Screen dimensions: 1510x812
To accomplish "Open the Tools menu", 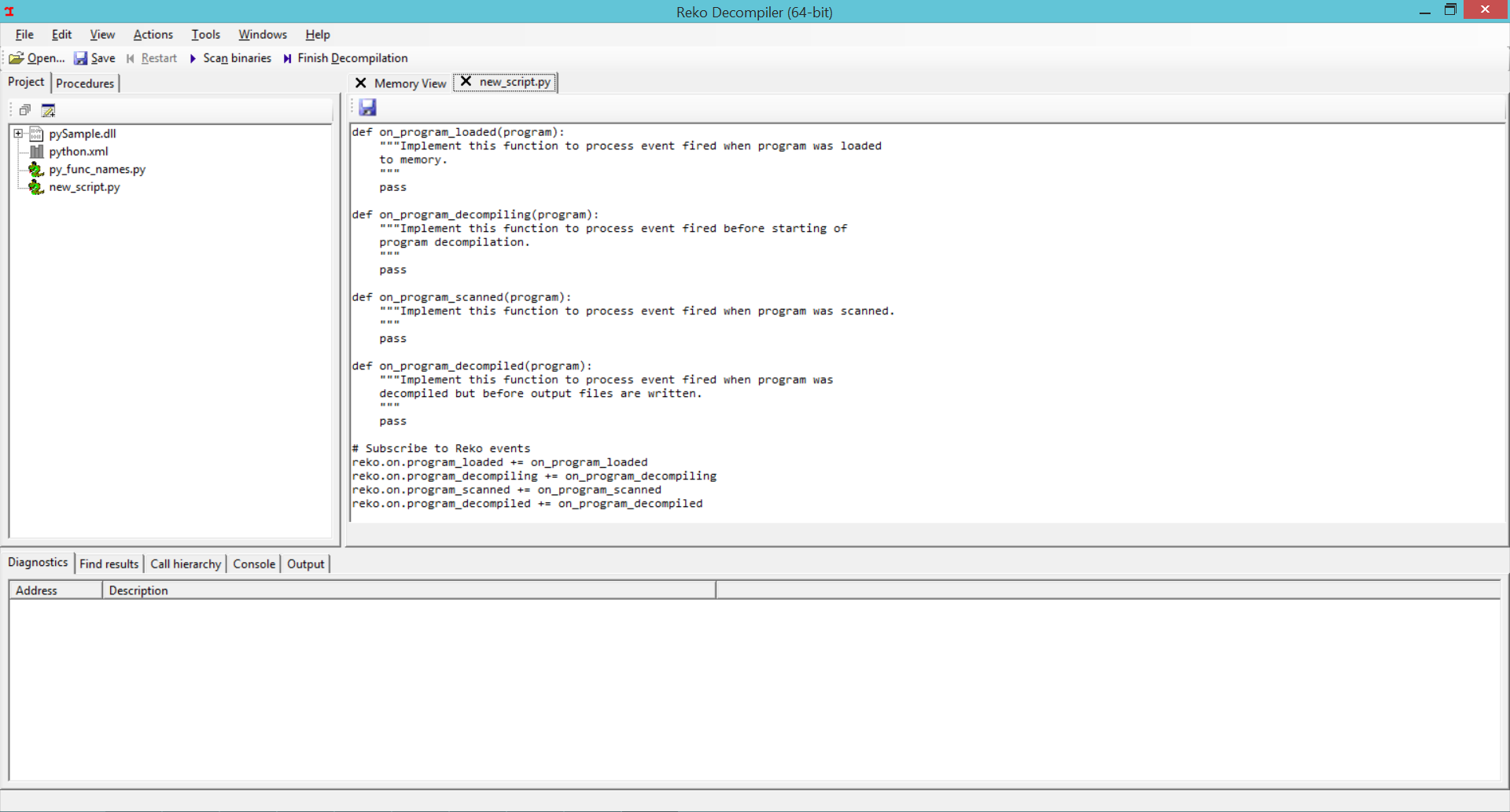I will pos(206,35).
